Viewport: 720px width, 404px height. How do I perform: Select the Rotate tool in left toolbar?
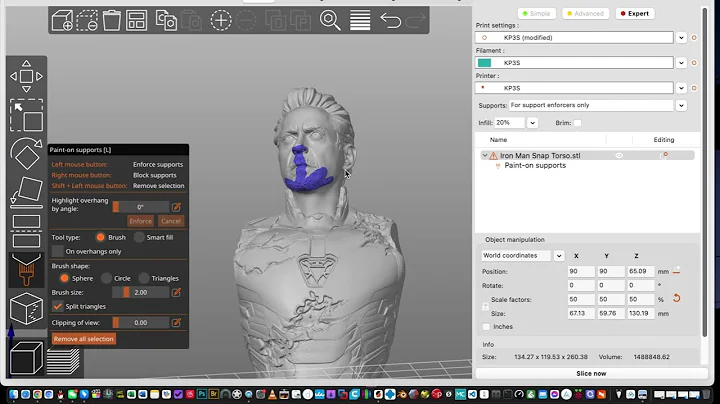coord(26,153)
